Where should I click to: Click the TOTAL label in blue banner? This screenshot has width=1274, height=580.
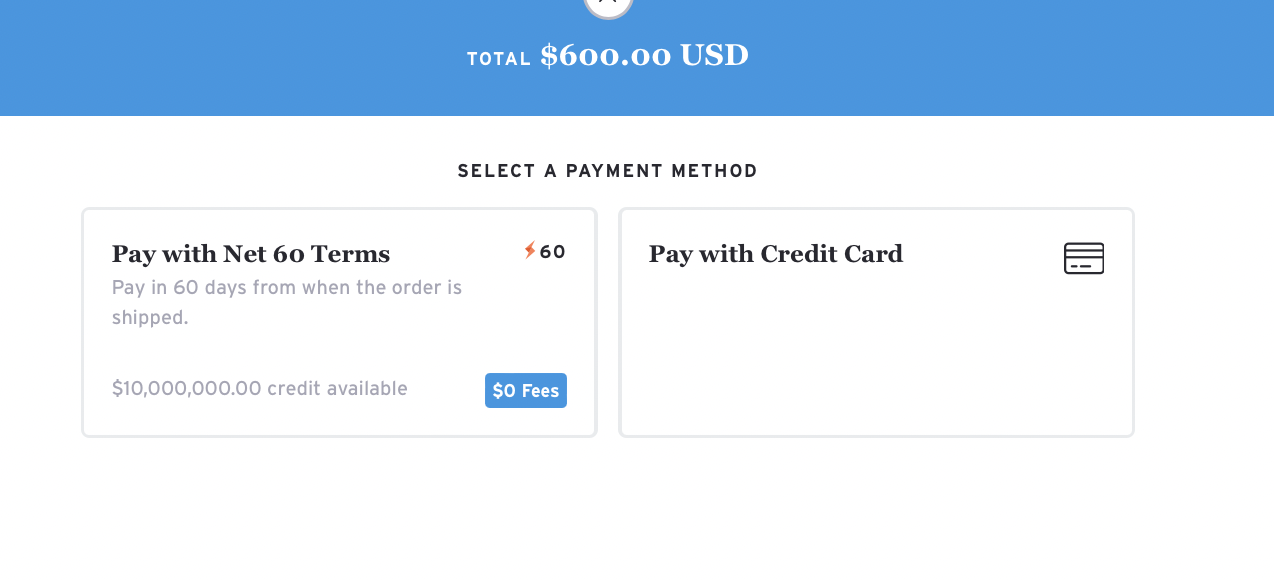tap(498, 58)
